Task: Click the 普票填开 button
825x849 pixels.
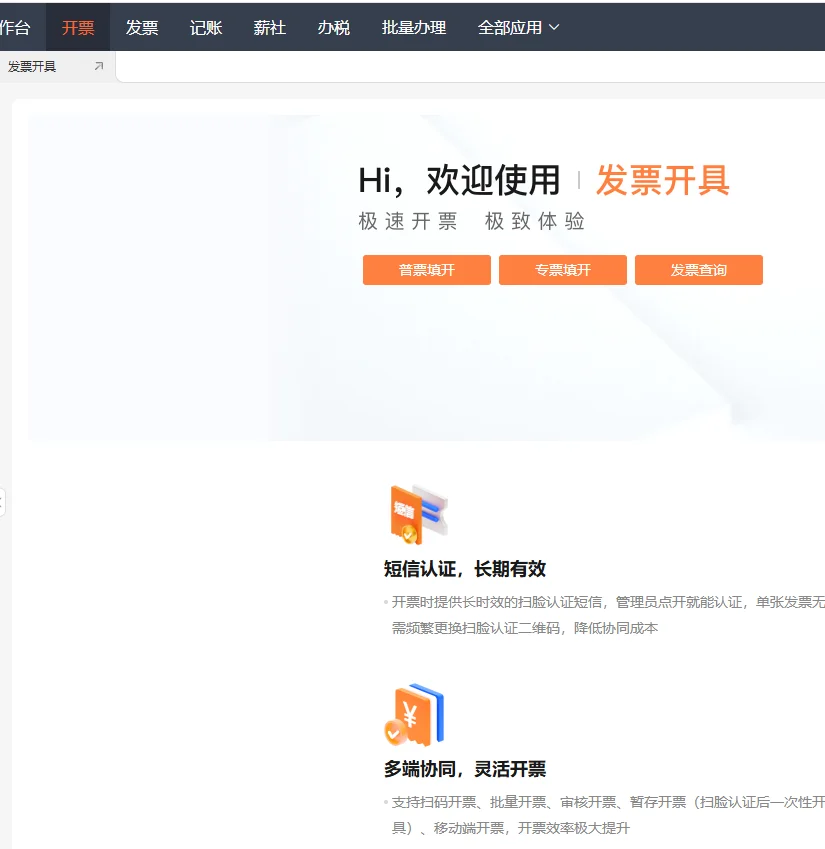Action: [x=426, y=269]
